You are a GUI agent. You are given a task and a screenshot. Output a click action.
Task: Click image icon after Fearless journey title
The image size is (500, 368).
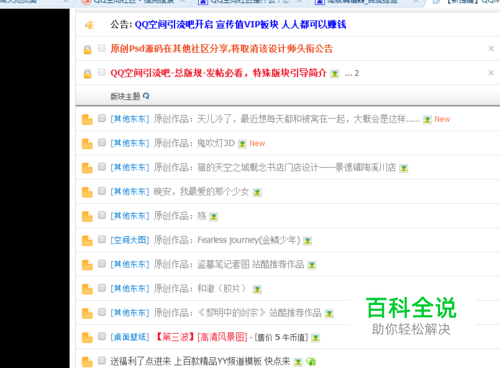click(x=307, y=241)
